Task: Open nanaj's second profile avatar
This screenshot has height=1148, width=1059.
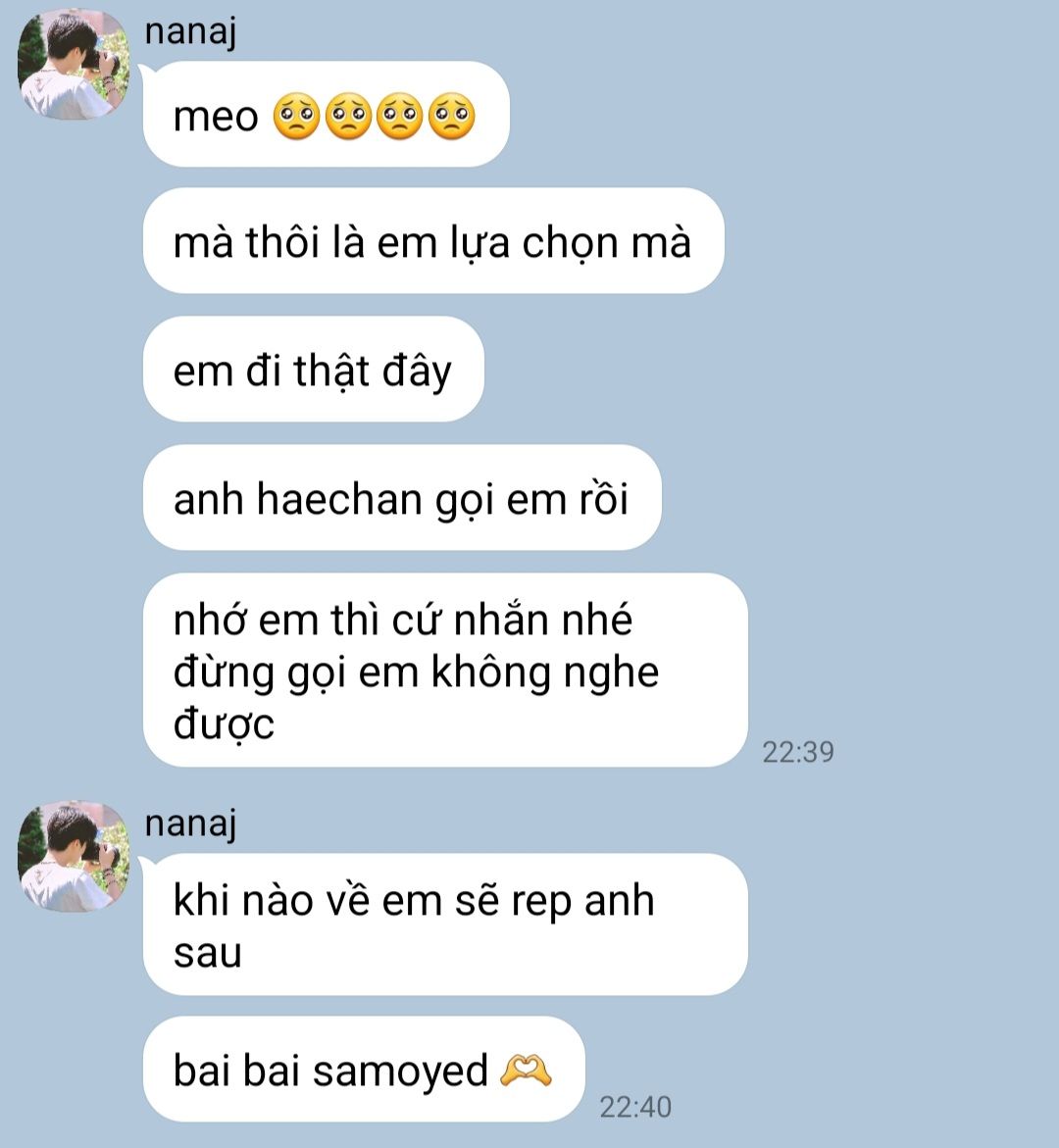Action: click(x=74, y=857)
